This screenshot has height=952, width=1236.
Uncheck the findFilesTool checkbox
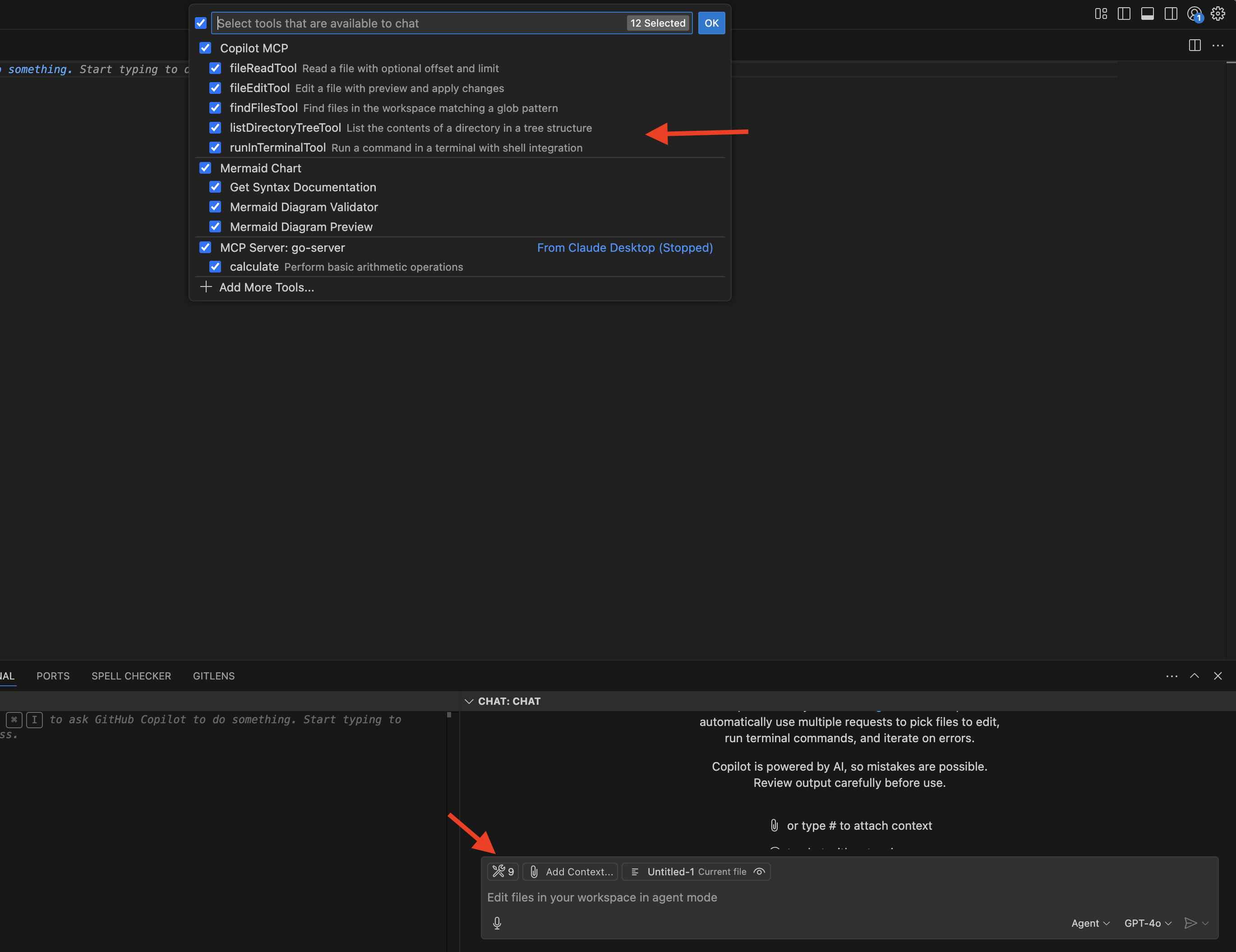215,107
